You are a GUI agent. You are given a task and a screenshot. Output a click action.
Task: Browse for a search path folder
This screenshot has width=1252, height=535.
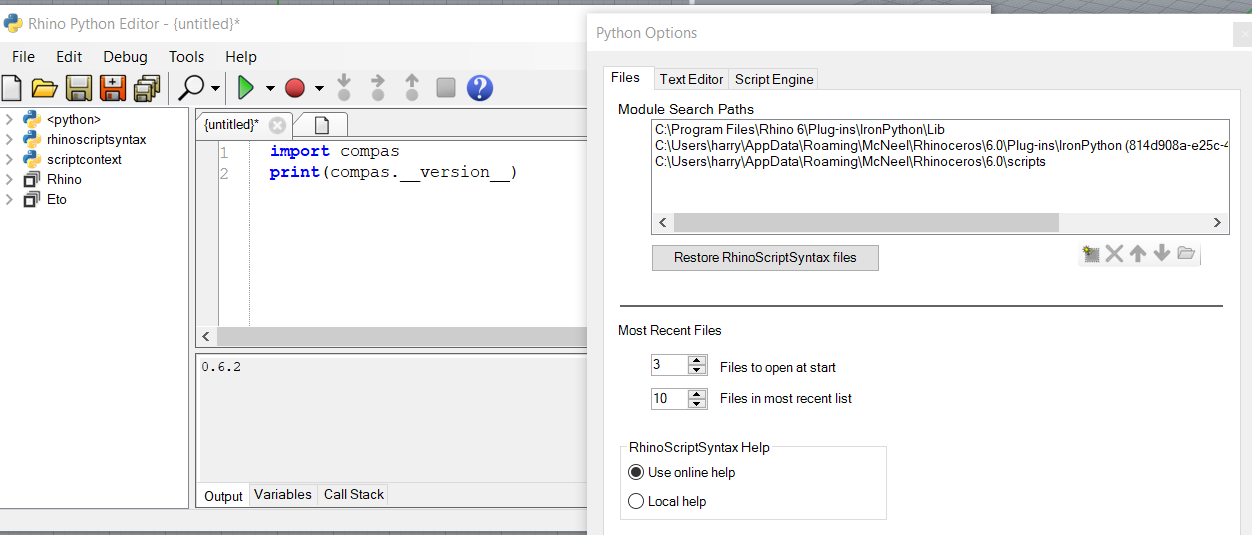(x=1186, y=254)
